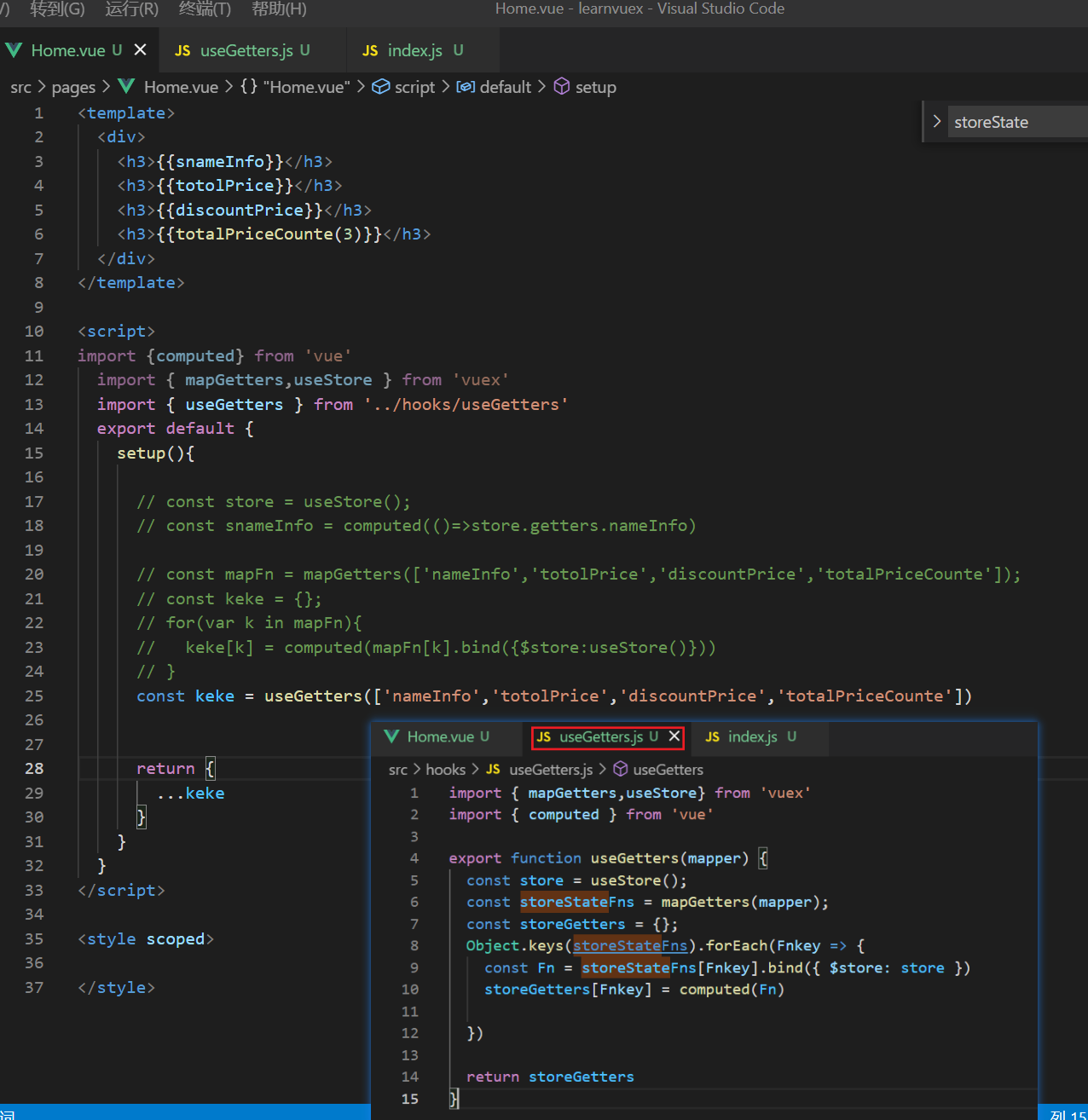Click 'style scoped' opening tag text

click(x=146, y=939)
